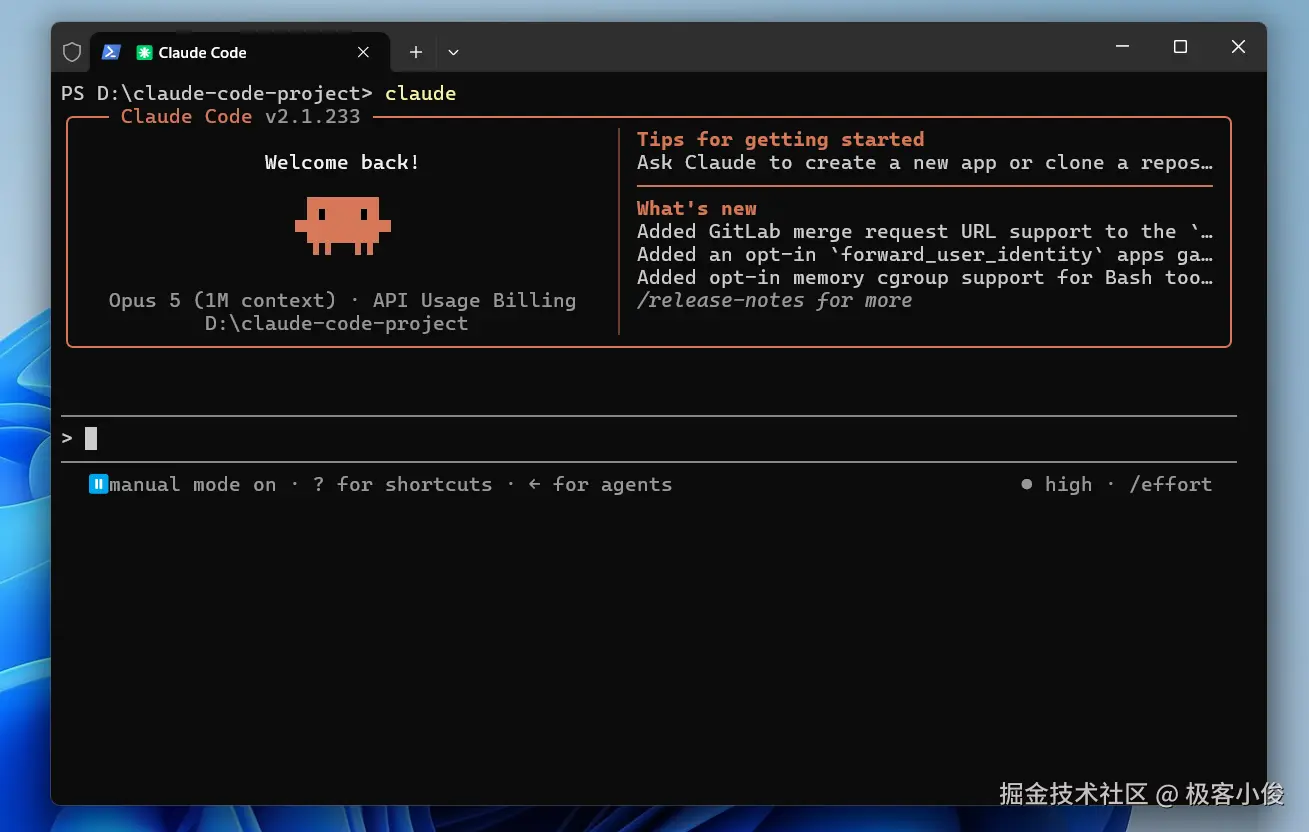Click the "D:\claude-code-project" path under the model line
Screen dimensions: 1309x832
(x=336, y=323)
